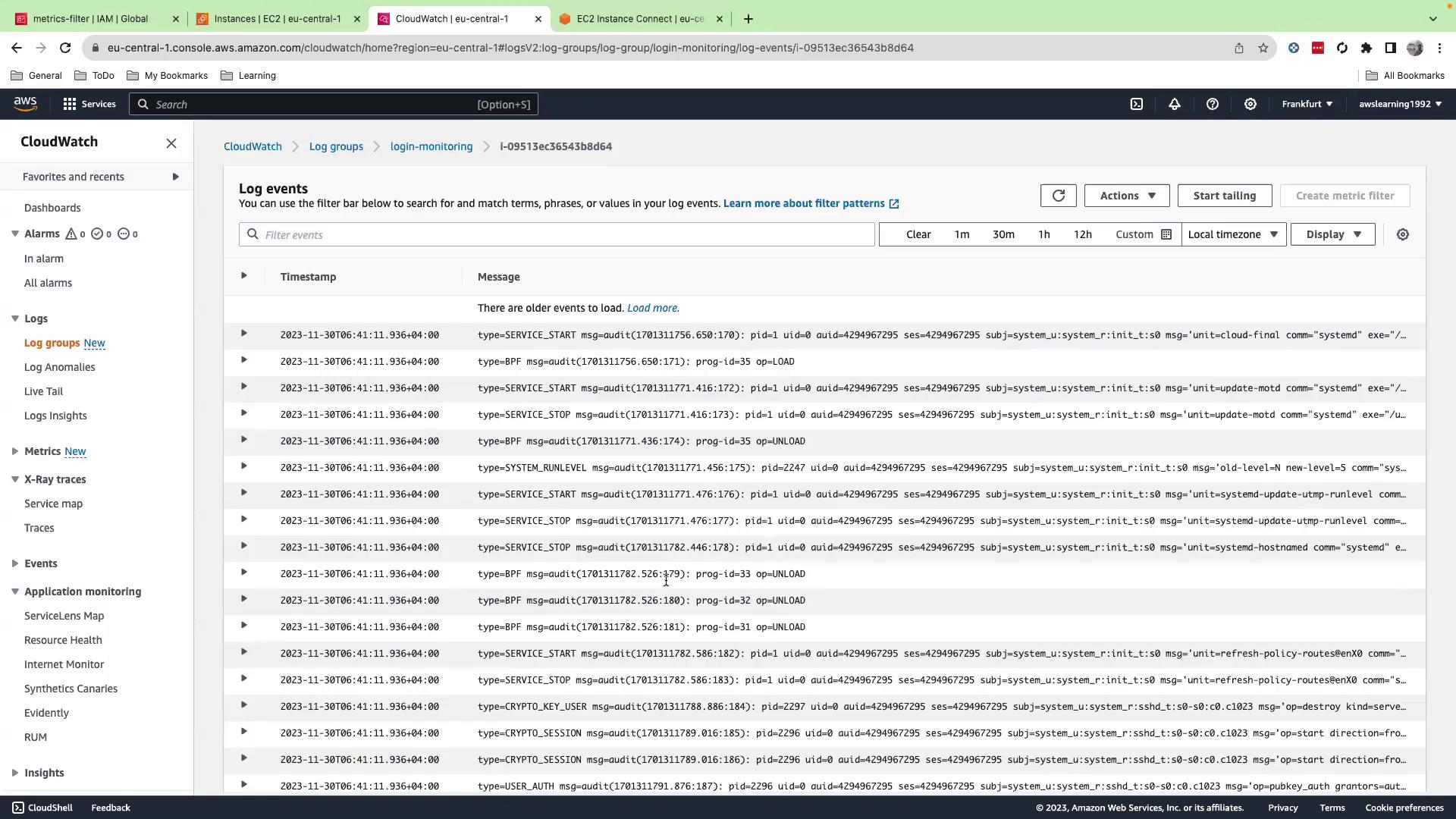Expand the Metrics sidebar section
Screen dimensions: 1456x819
[15, 451]
